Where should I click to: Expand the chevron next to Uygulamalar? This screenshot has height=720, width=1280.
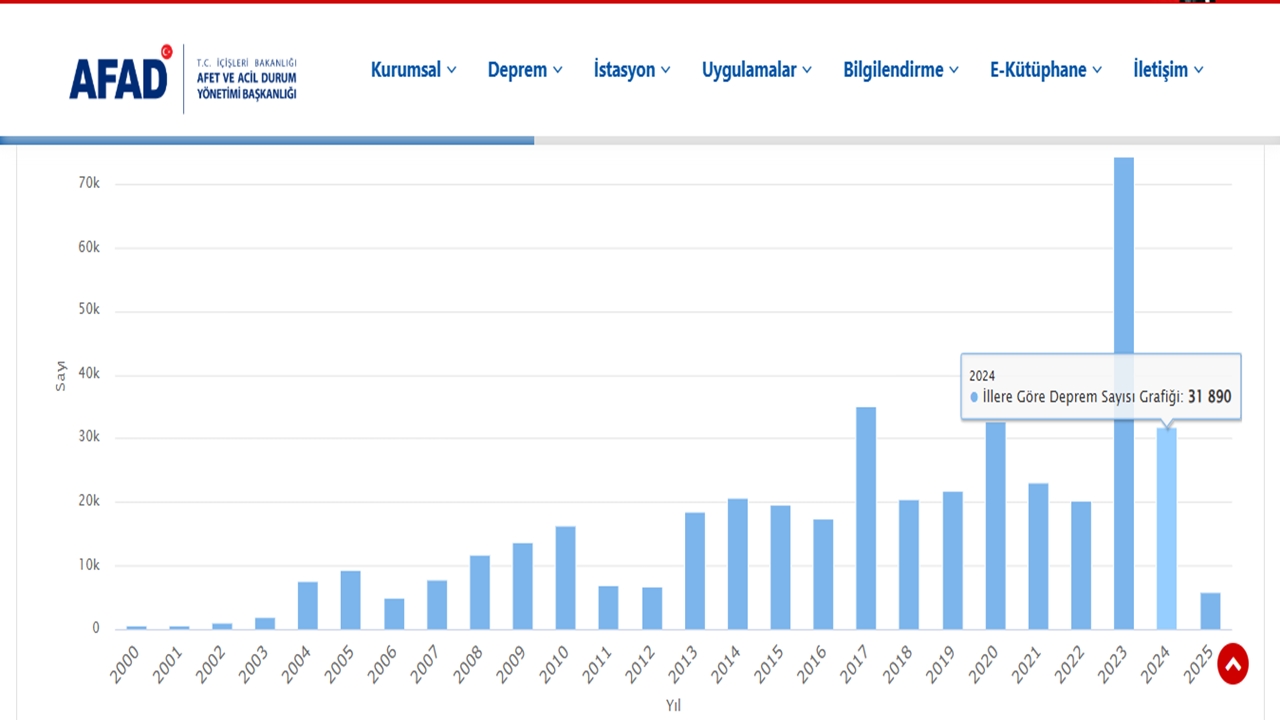[x=806, y=70]
